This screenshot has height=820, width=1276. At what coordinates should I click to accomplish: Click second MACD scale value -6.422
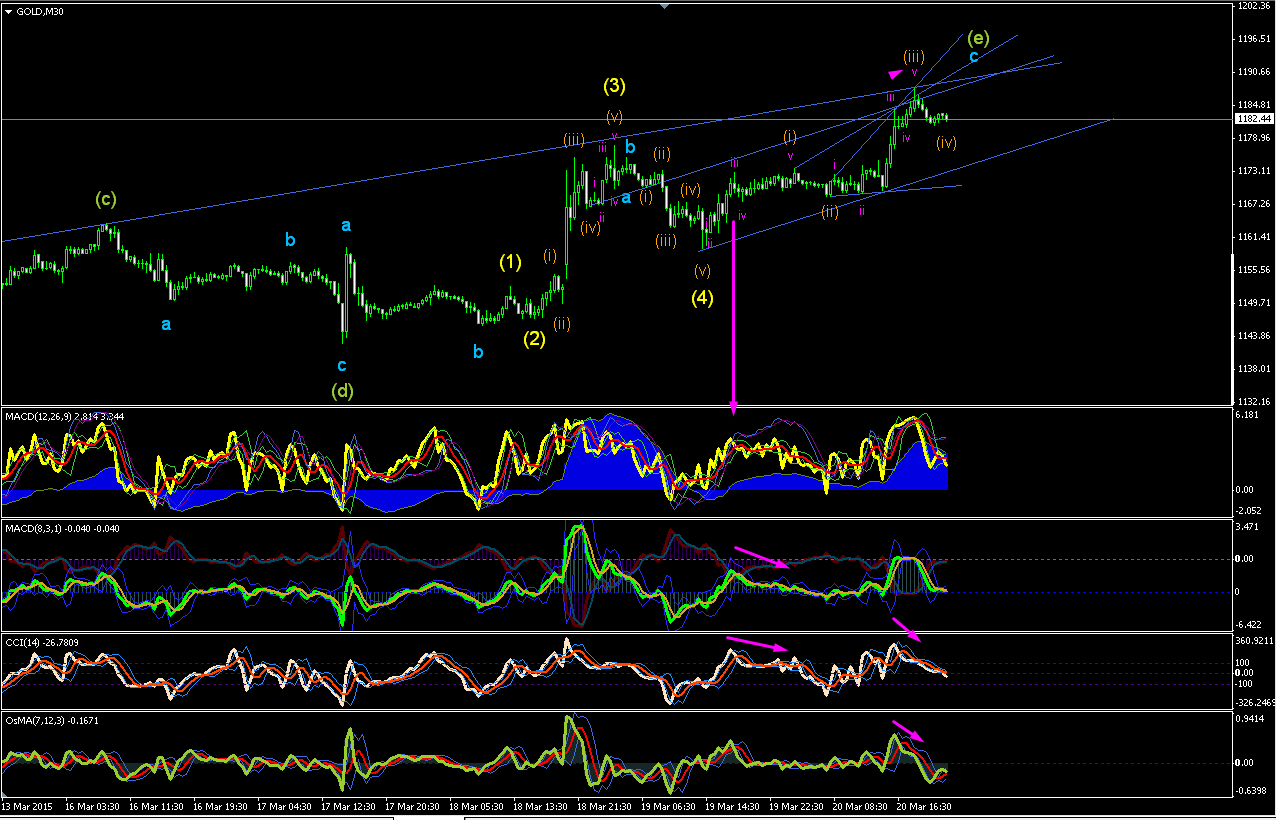click(1248, 623)
